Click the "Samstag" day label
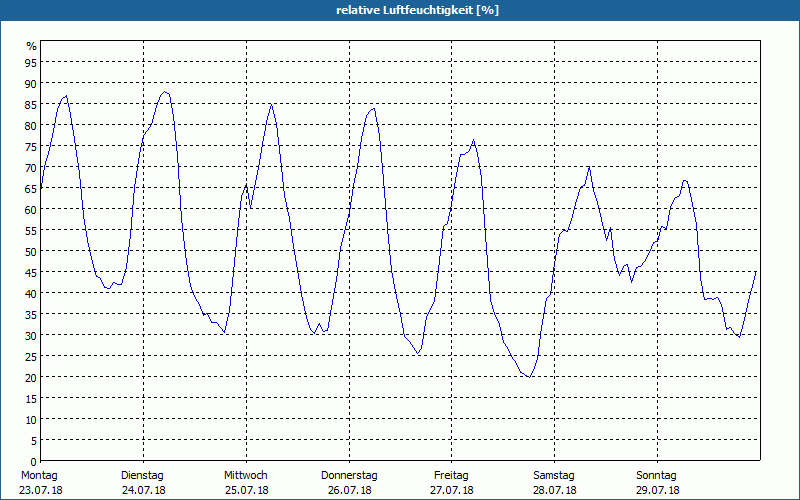 coord(554,475)
